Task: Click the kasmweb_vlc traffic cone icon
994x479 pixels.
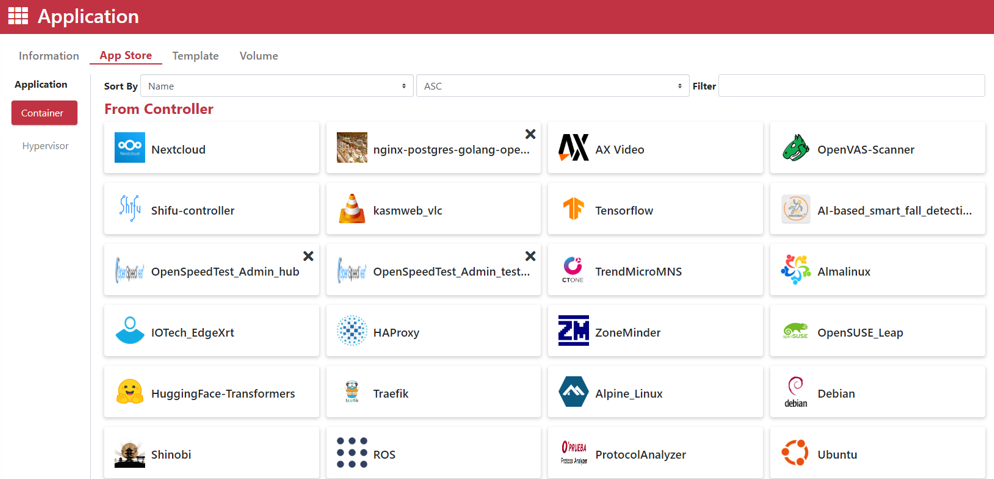Action: point(352,208)
